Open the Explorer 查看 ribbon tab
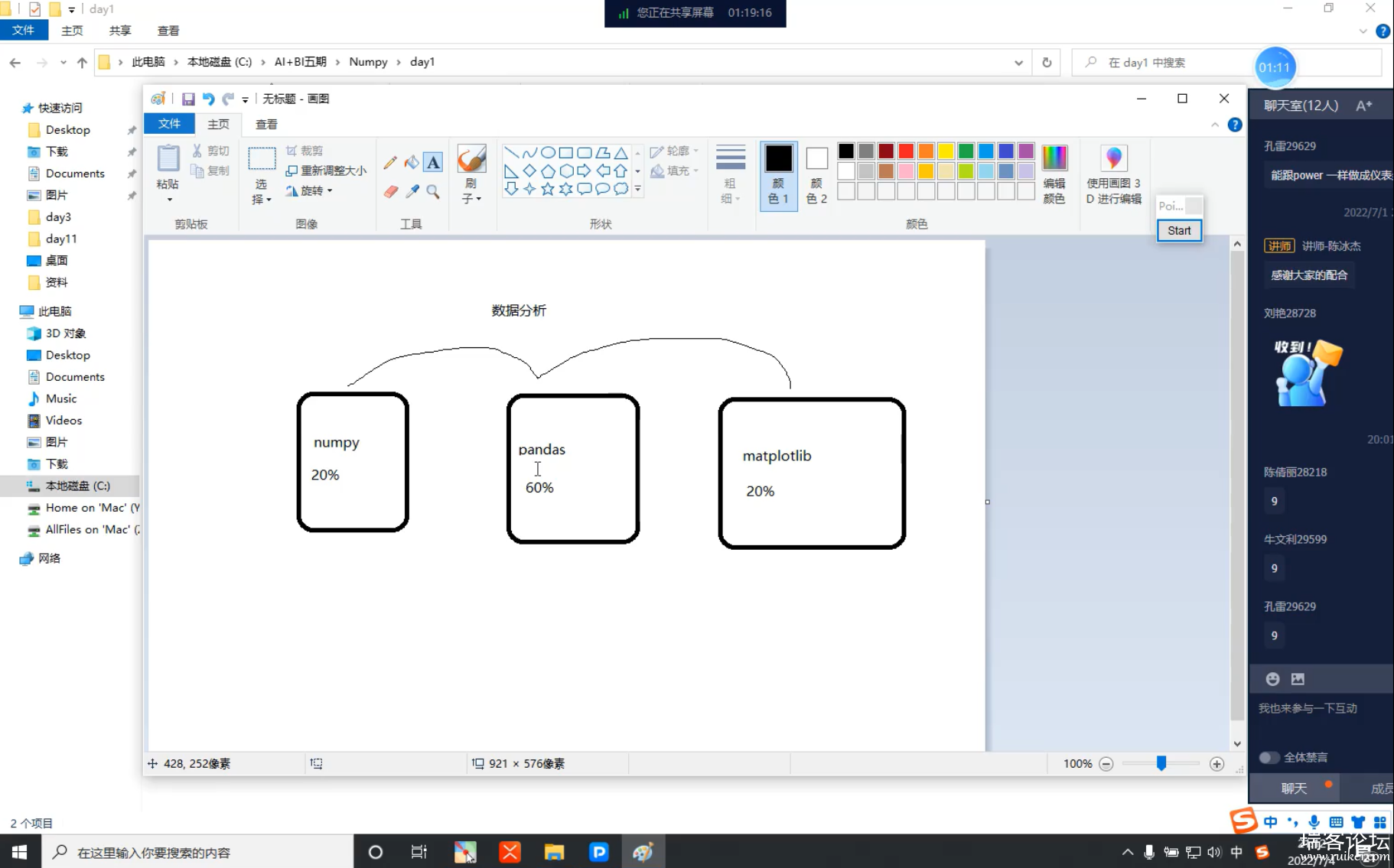Viewport: 1394px width, 868px height. coord(168,31)
